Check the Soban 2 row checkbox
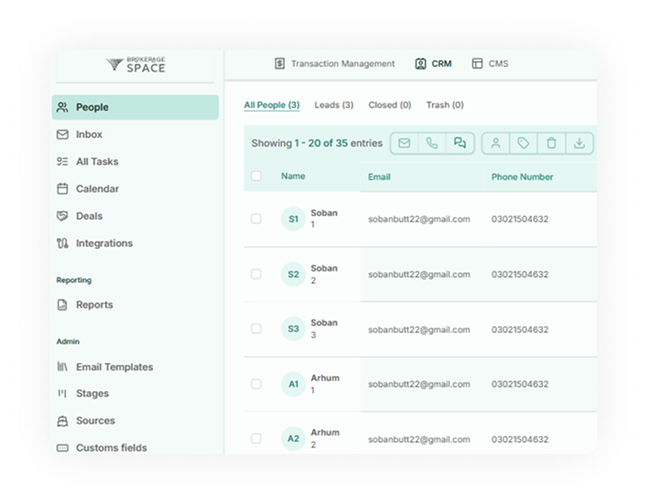Viewport: 647px width, 504px height. tap(256, 274)
